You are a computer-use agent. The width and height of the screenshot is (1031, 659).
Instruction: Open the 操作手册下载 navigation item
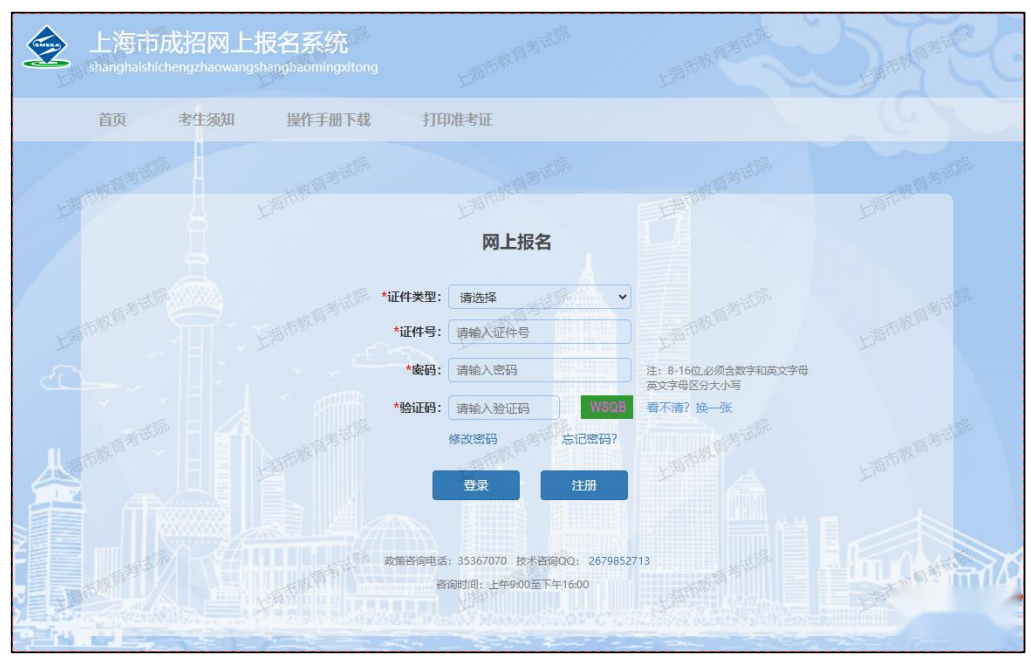(328, 120)
